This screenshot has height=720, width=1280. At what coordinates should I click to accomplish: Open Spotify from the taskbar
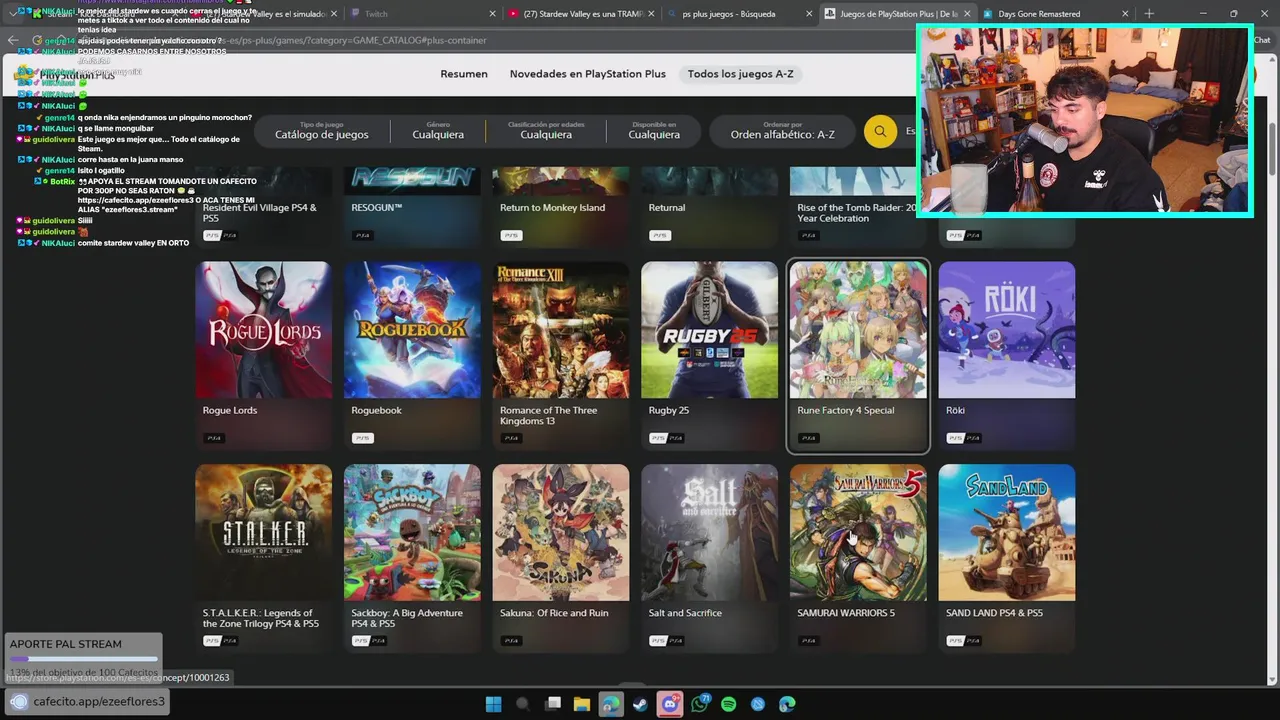pos(728,704)
